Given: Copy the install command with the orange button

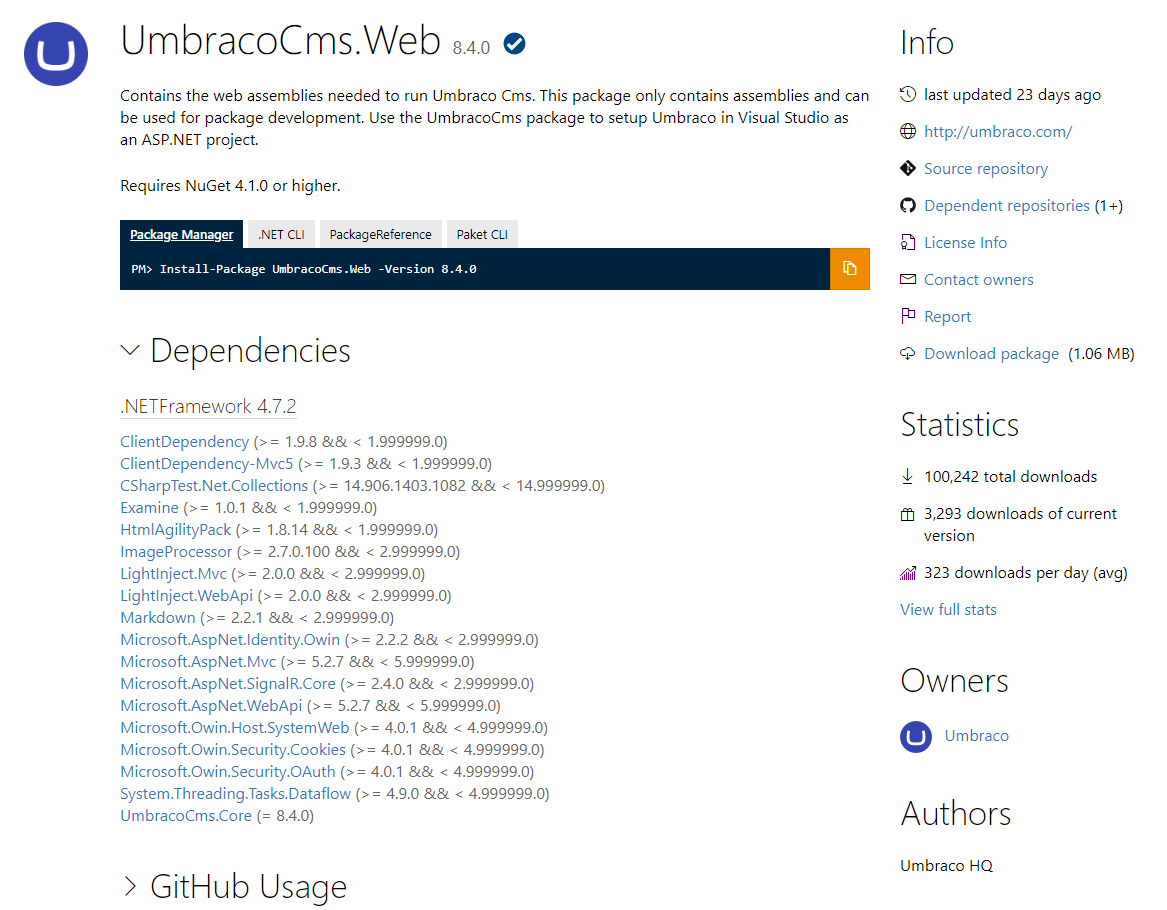Looking at the screenshot, I should (850, 269).
